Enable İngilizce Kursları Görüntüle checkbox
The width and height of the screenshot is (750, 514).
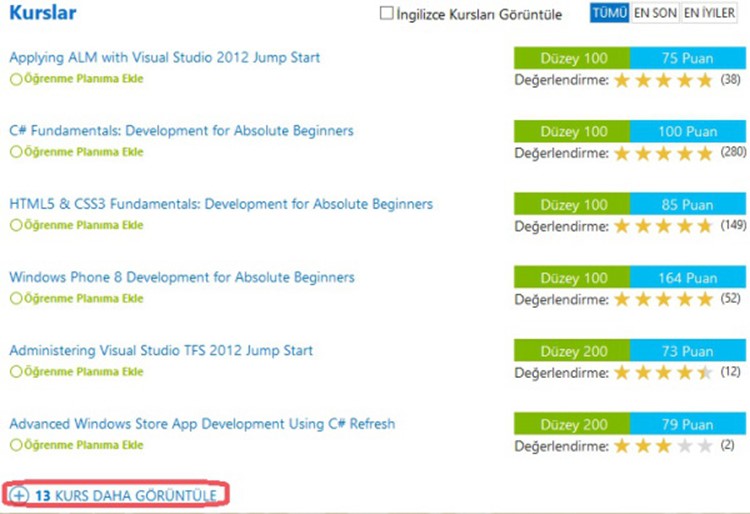386,13
